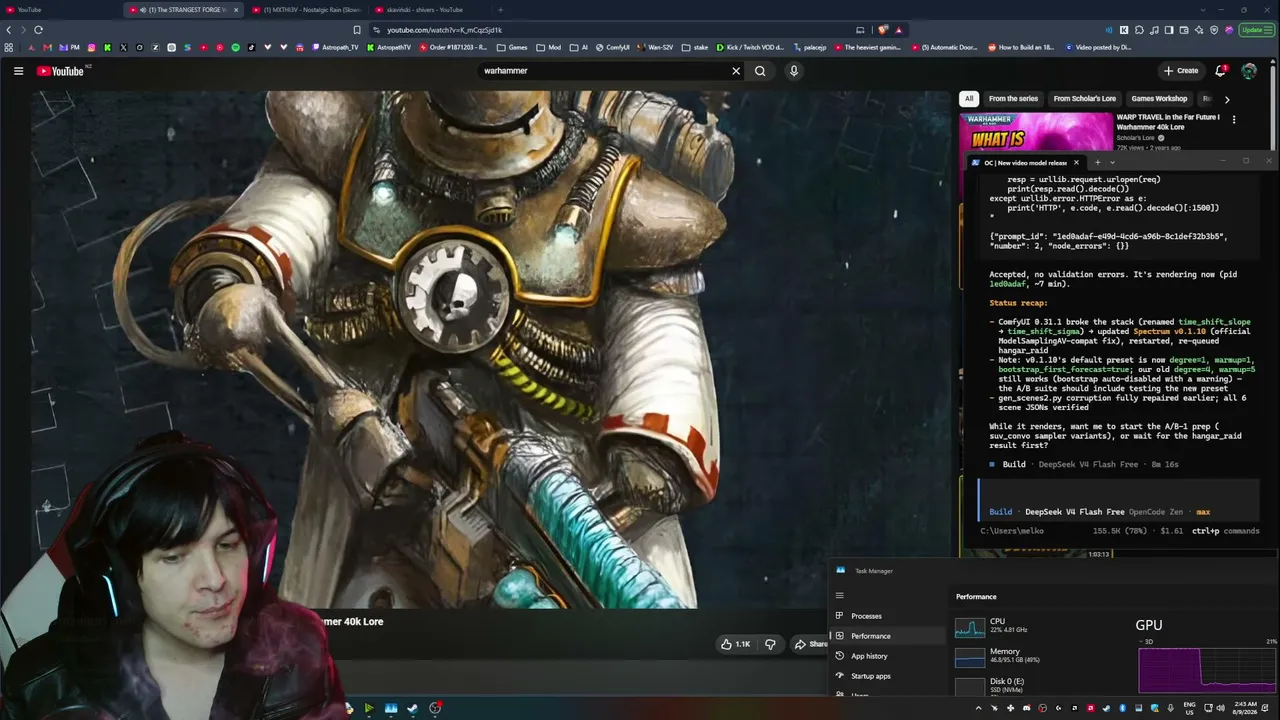Open the terminal new-tab dropdown arrow
The width and height of the screenshot is (1280, 720).
(x=1112, y=163)
